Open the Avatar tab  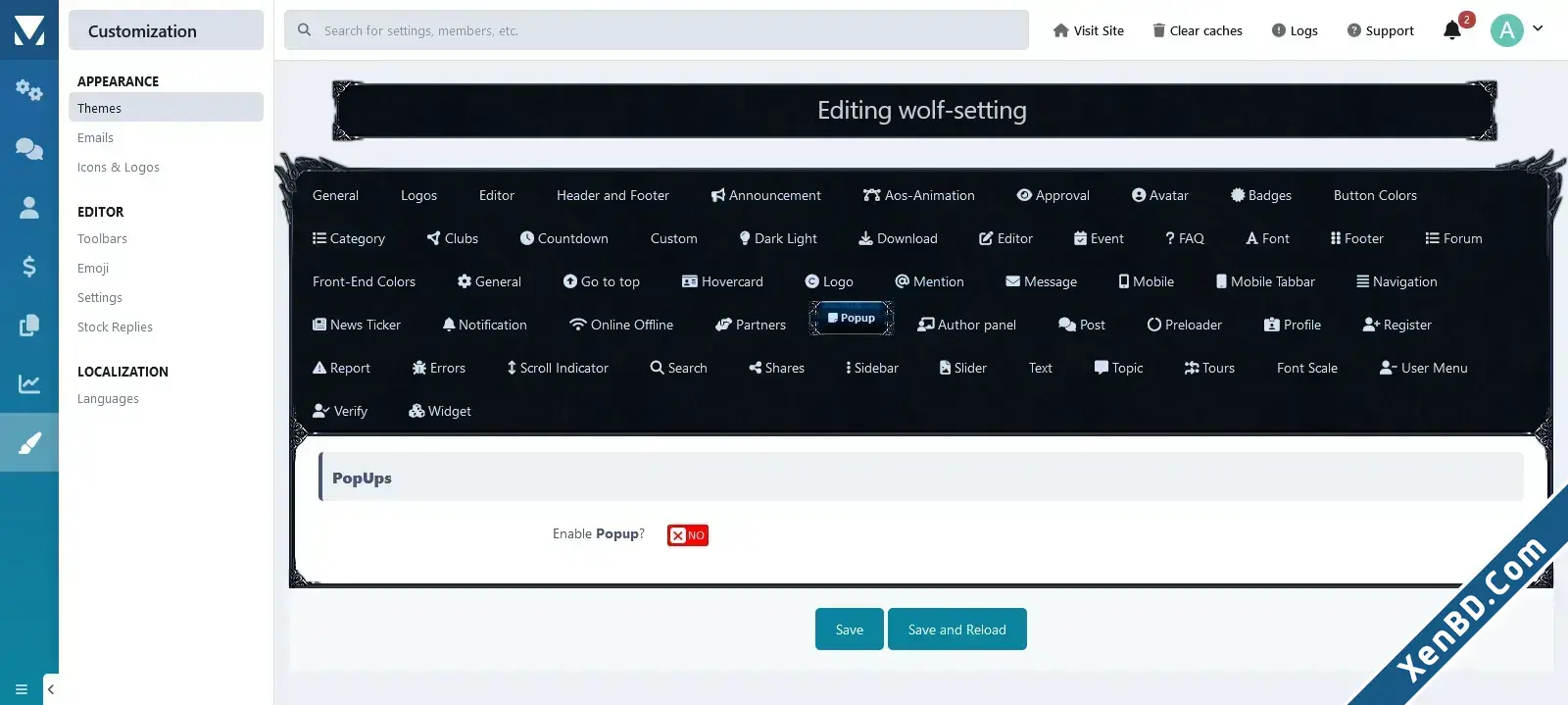click(x=1160, y=195)
